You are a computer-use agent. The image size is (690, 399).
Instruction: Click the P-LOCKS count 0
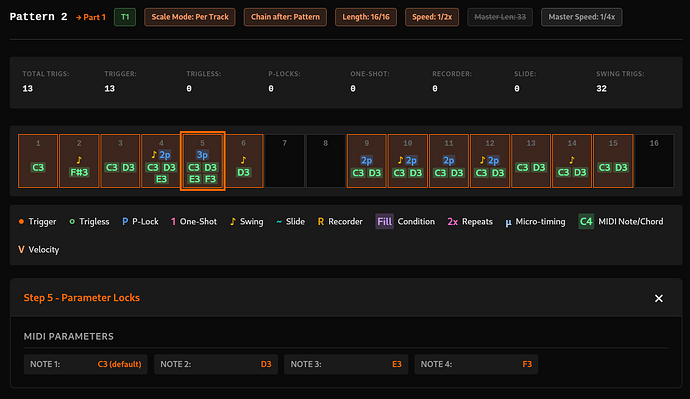pyautogui.click(x=271, y=89)
